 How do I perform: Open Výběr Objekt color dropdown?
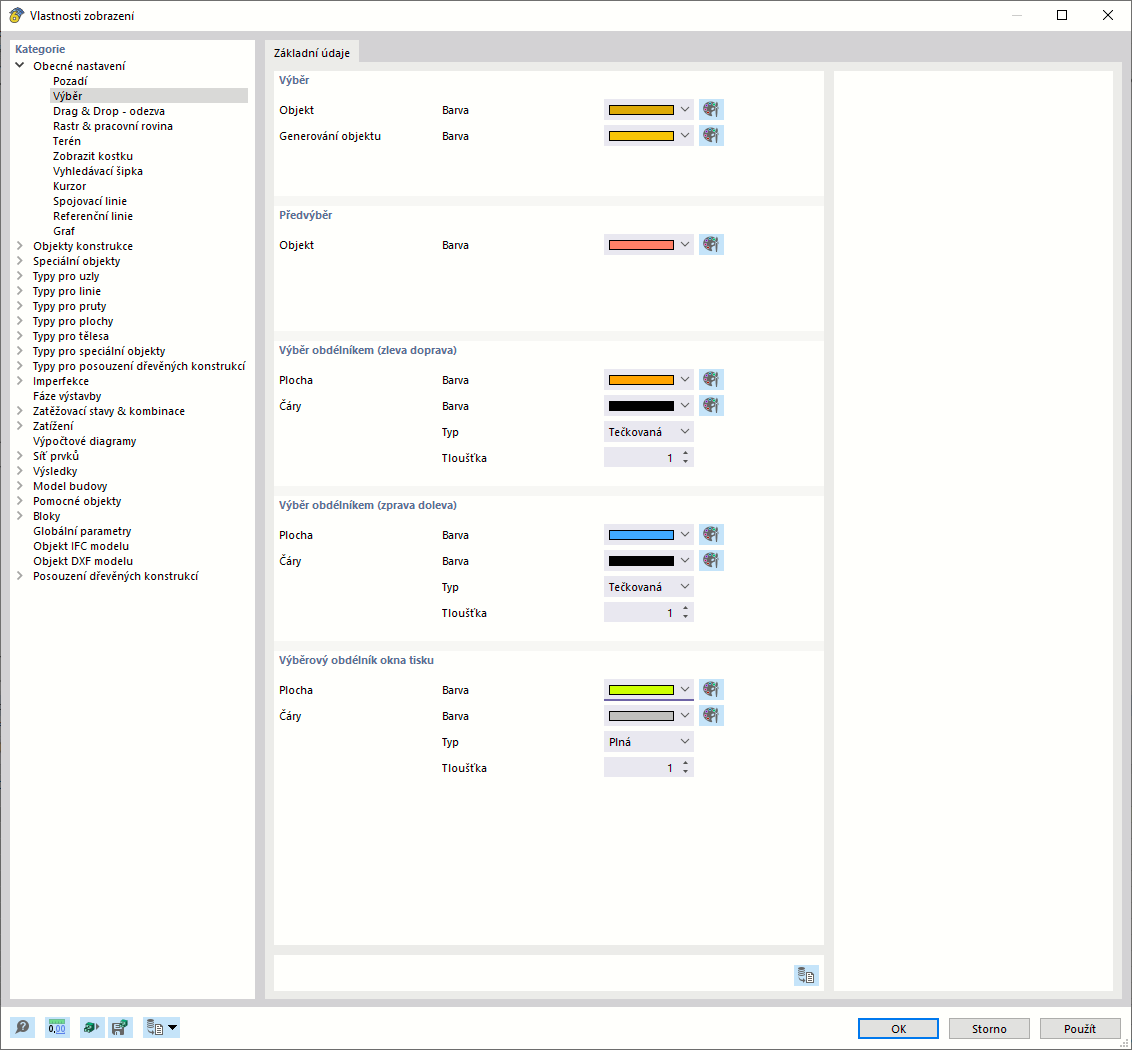point(684,110)
